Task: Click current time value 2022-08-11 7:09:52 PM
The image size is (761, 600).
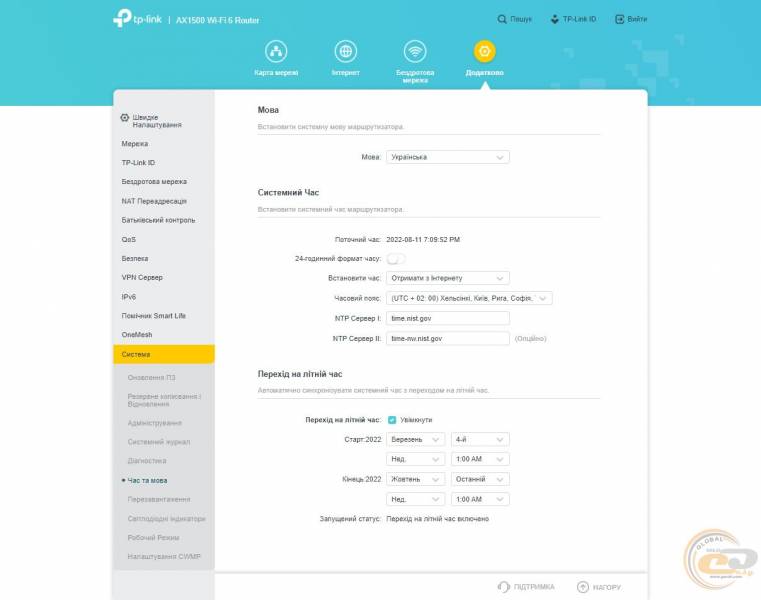Action: (423, 239)
